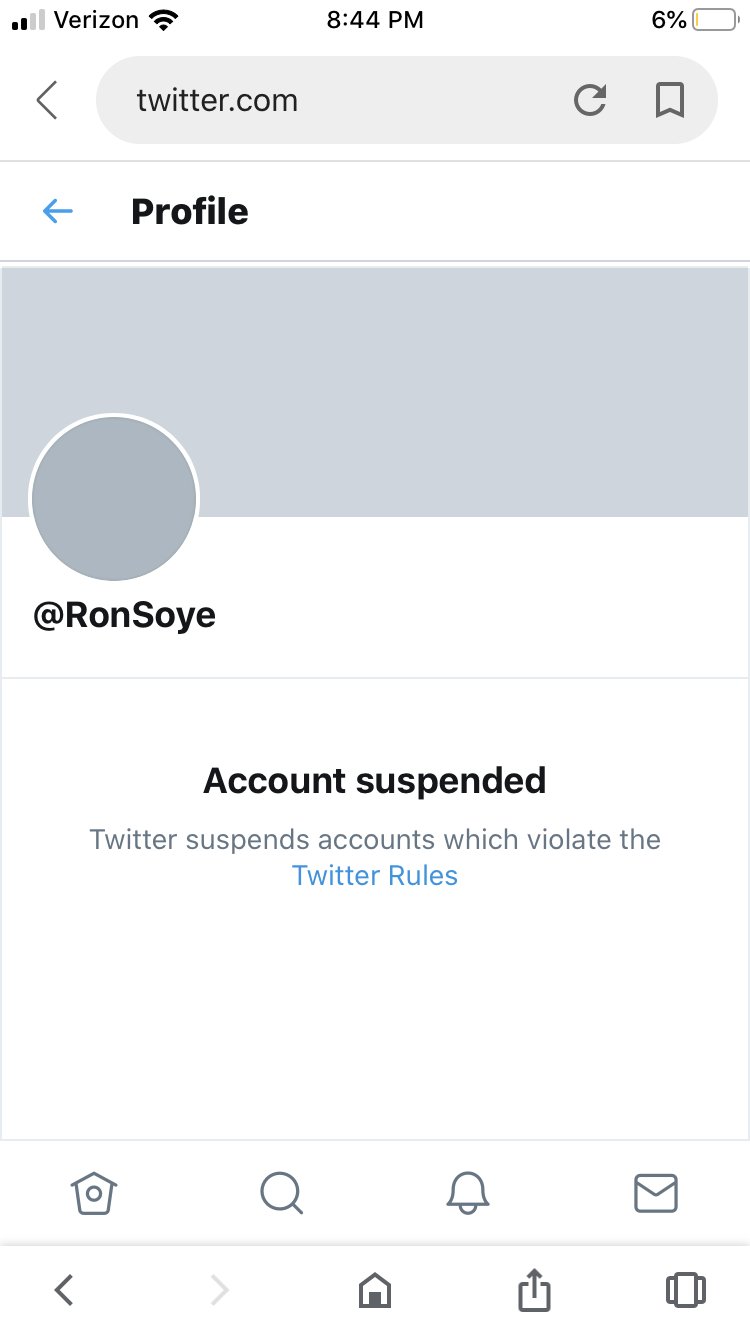Go to browser home page icon
The image size is (750, 1334).
[x=375, y=1290]
